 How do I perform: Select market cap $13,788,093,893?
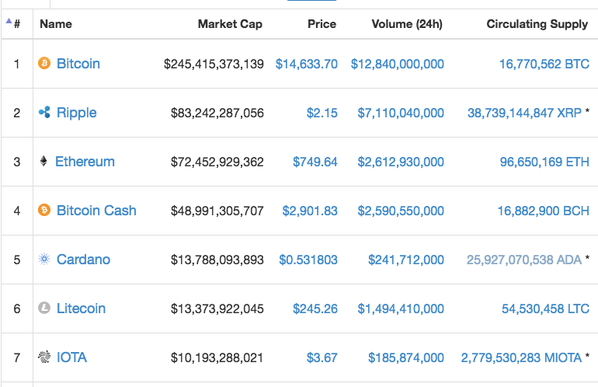coord(217,260)
